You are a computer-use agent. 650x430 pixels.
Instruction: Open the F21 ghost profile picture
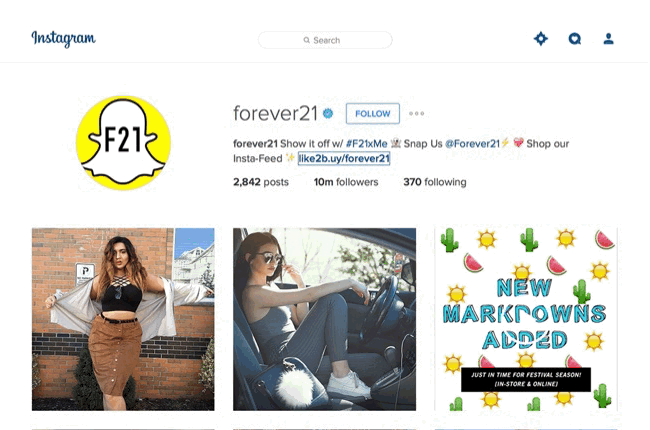click(x=123, y=143)
